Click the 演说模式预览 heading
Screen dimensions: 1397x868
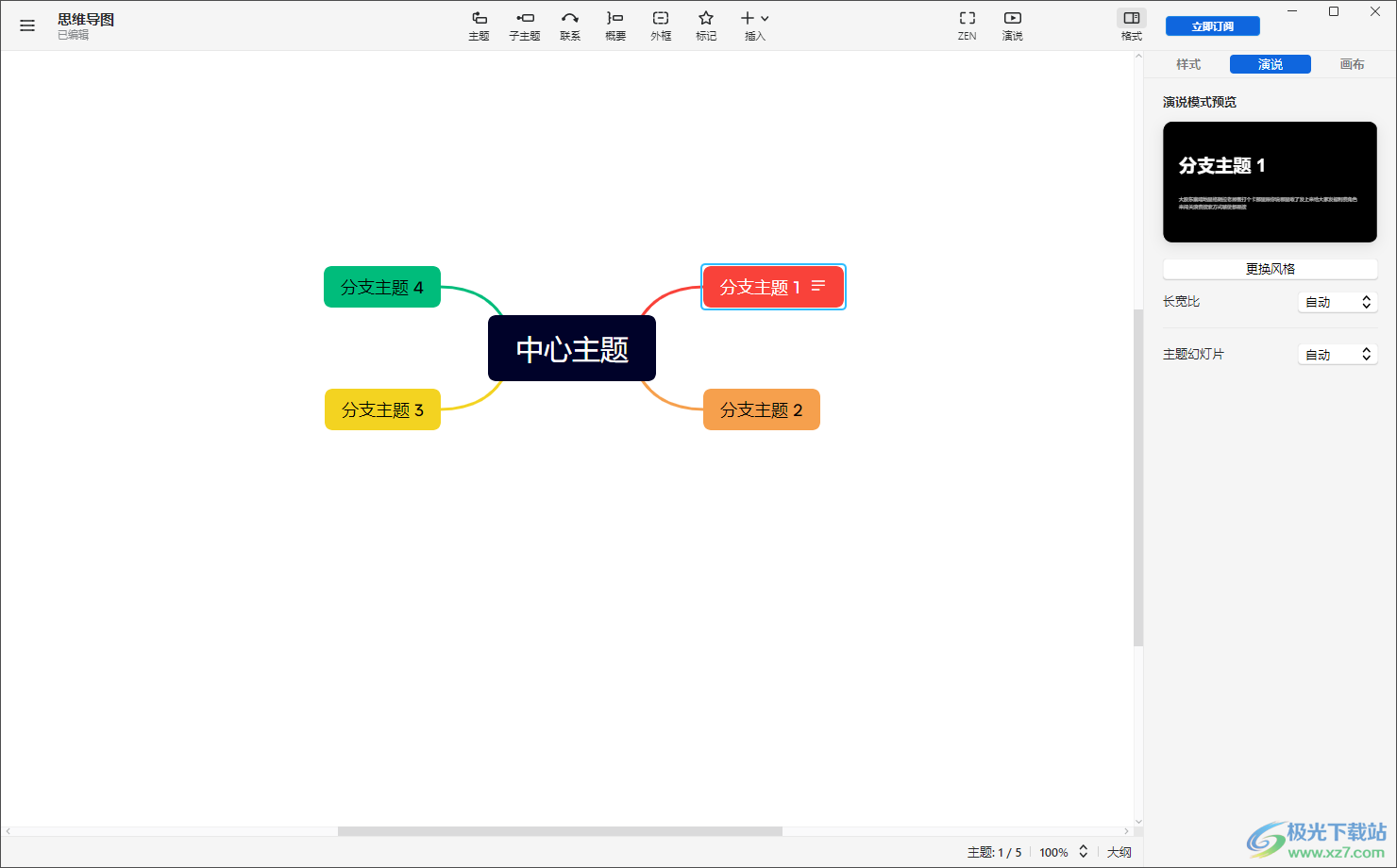click(x=1200, y=102)
